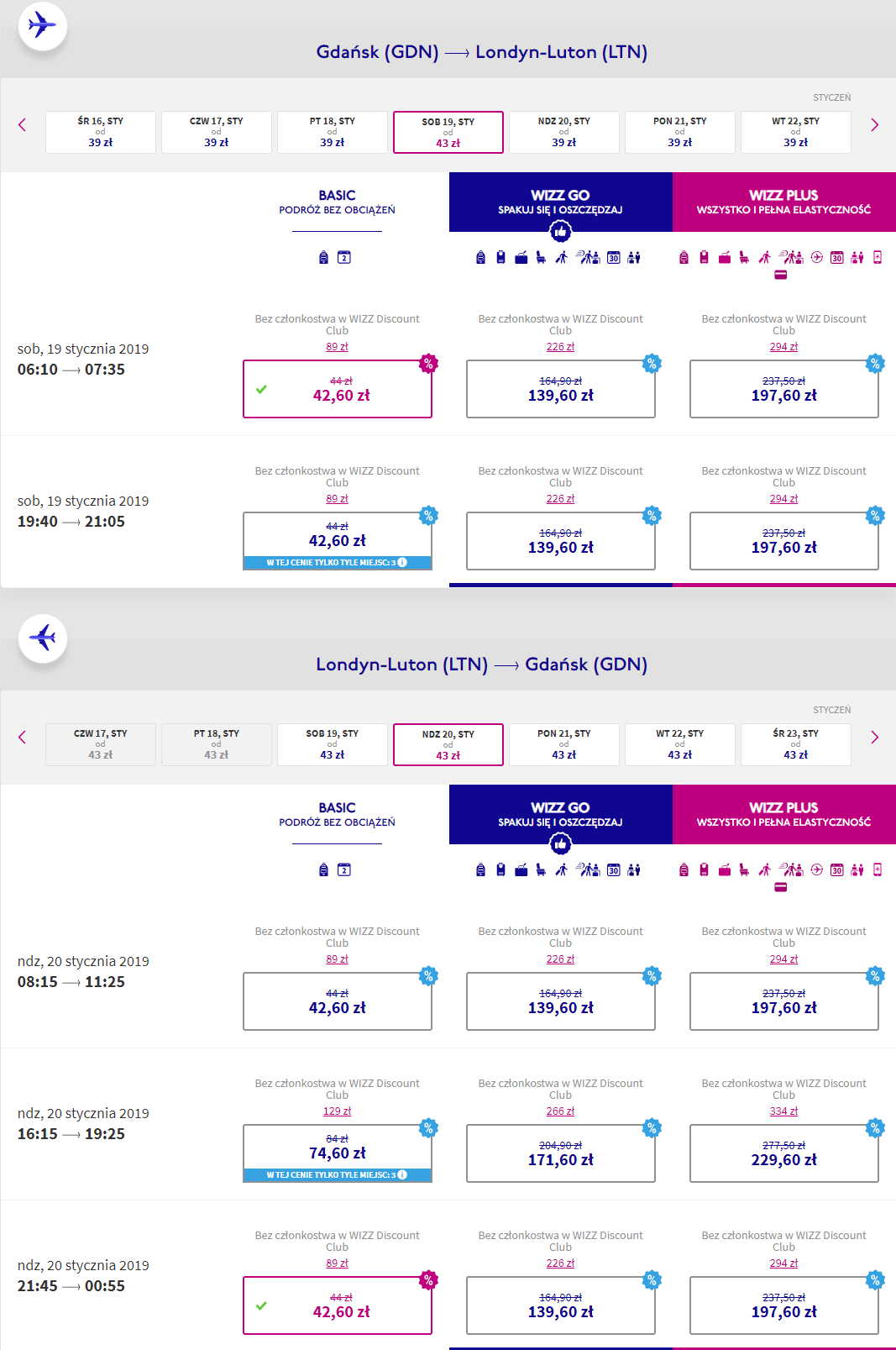Select WIZZ PLUS 197,60 zł fare for 08:15 flight
The image size is (896, 1350).
point(784,1001)
